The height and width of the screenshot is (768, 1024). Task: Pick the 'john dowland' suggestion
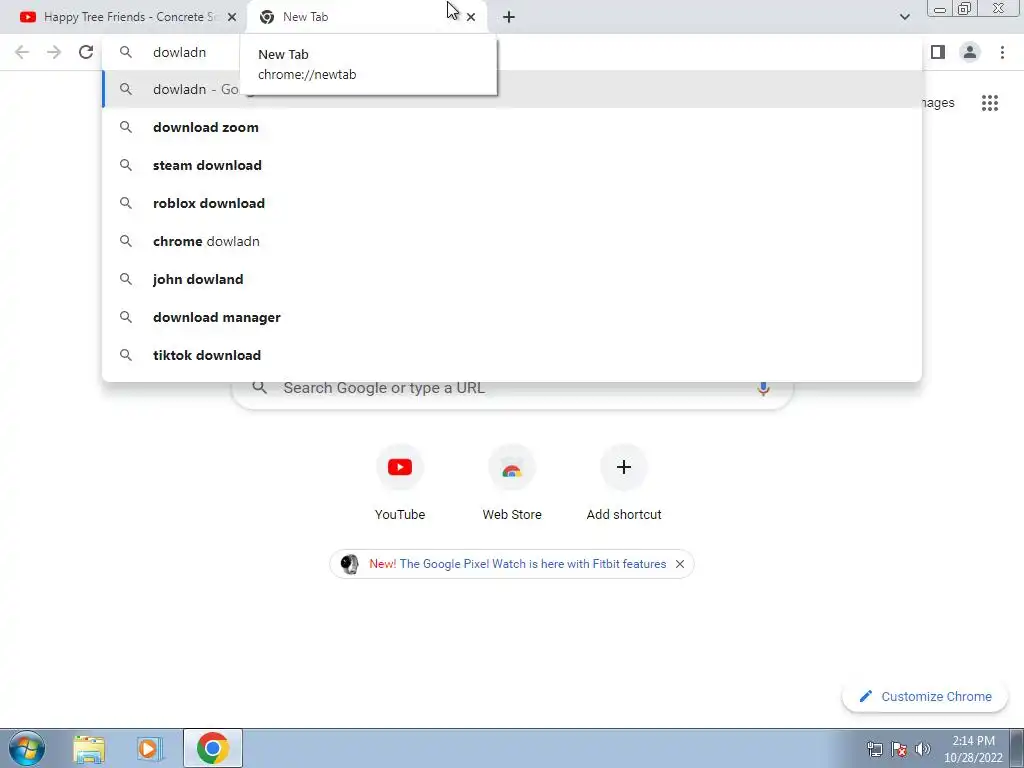(x=512, y=279)
